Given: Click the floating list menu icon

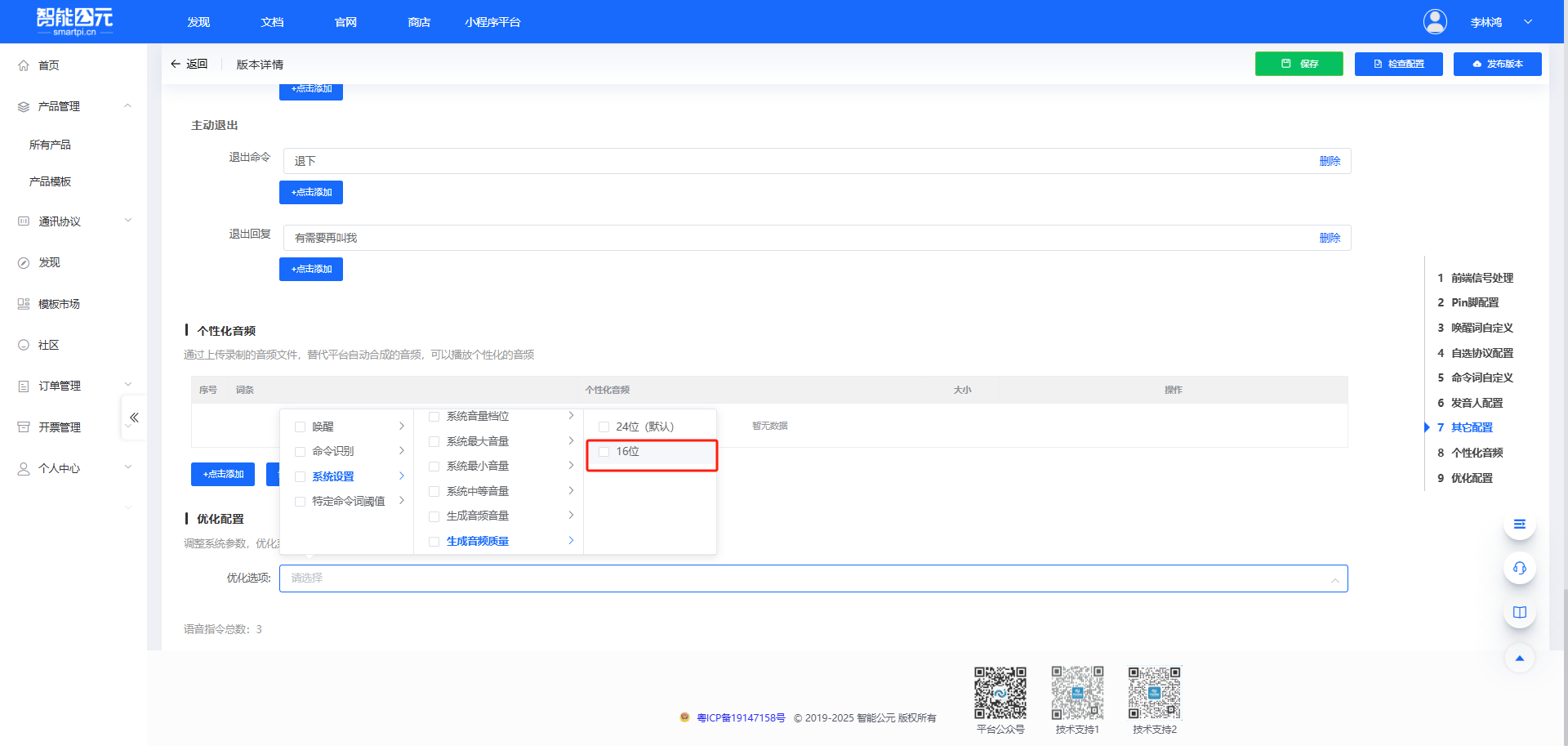Looking at the screenshot, I should [1519, 525].
